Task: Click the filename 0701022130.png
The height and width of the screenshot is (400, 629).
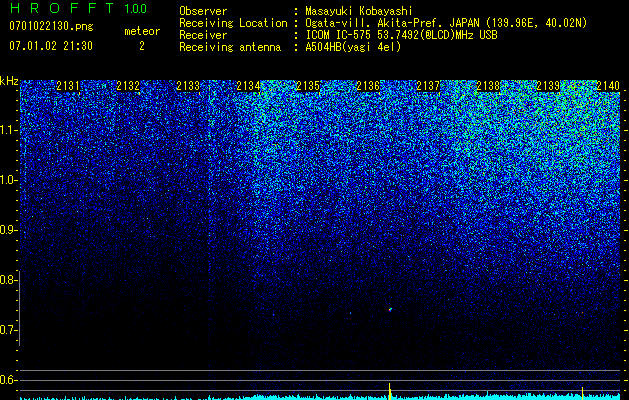Action: click(x=51, y=26)
